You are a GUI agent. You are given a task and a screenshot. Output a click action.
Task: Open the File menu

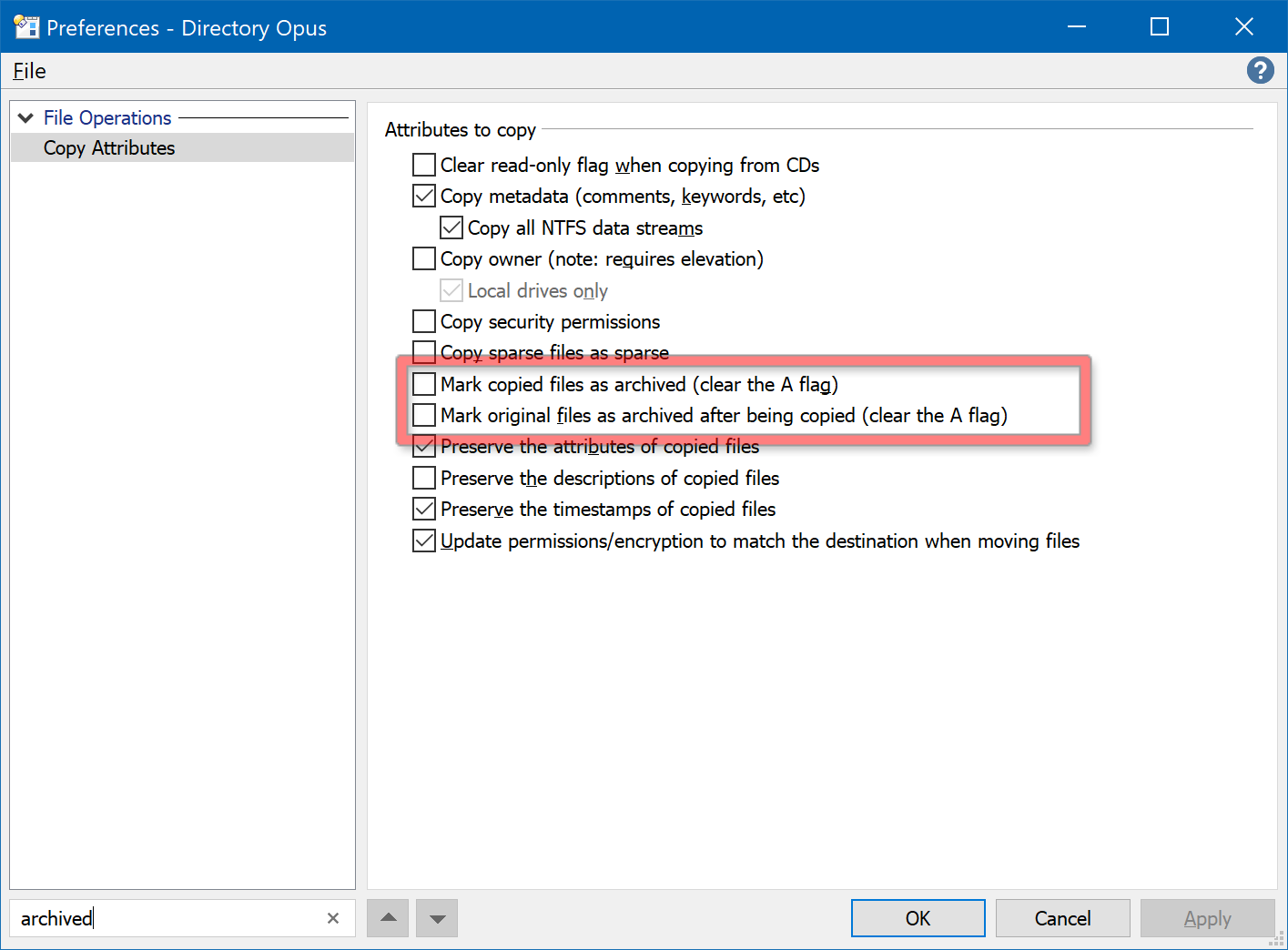coord(29,71)
